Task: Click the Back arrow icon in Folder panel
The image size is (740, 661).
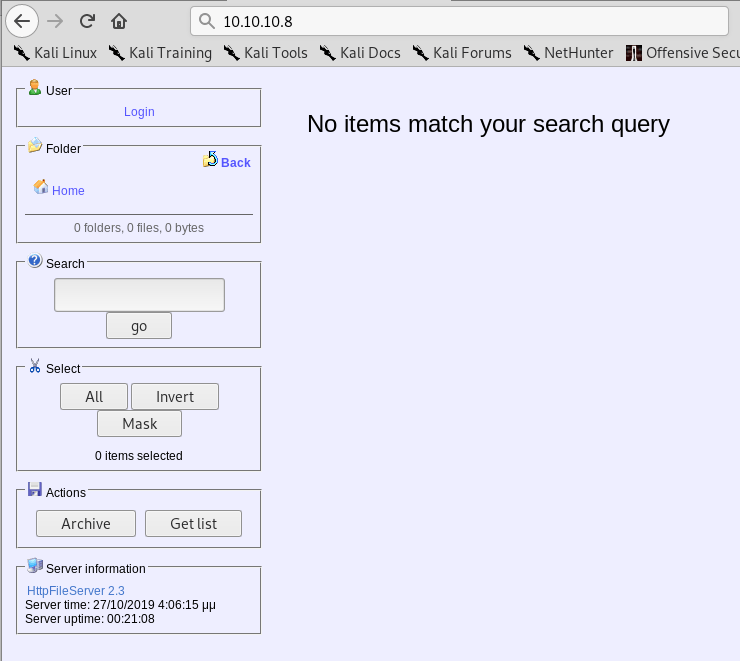Action: 210,160
